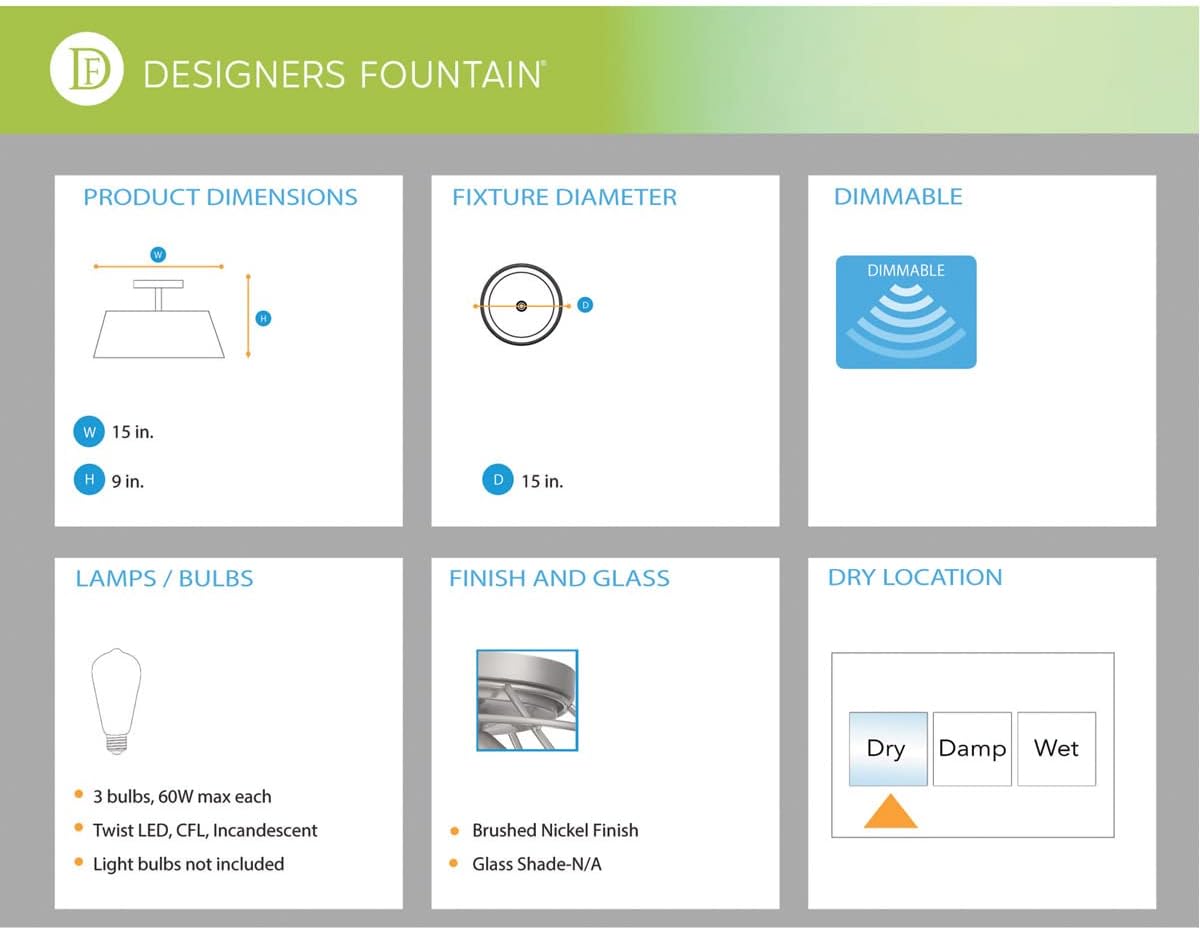Click the Edison light bulb illustration
The height and width of the screenshot is (930, 1200).
tap(116, 700)
